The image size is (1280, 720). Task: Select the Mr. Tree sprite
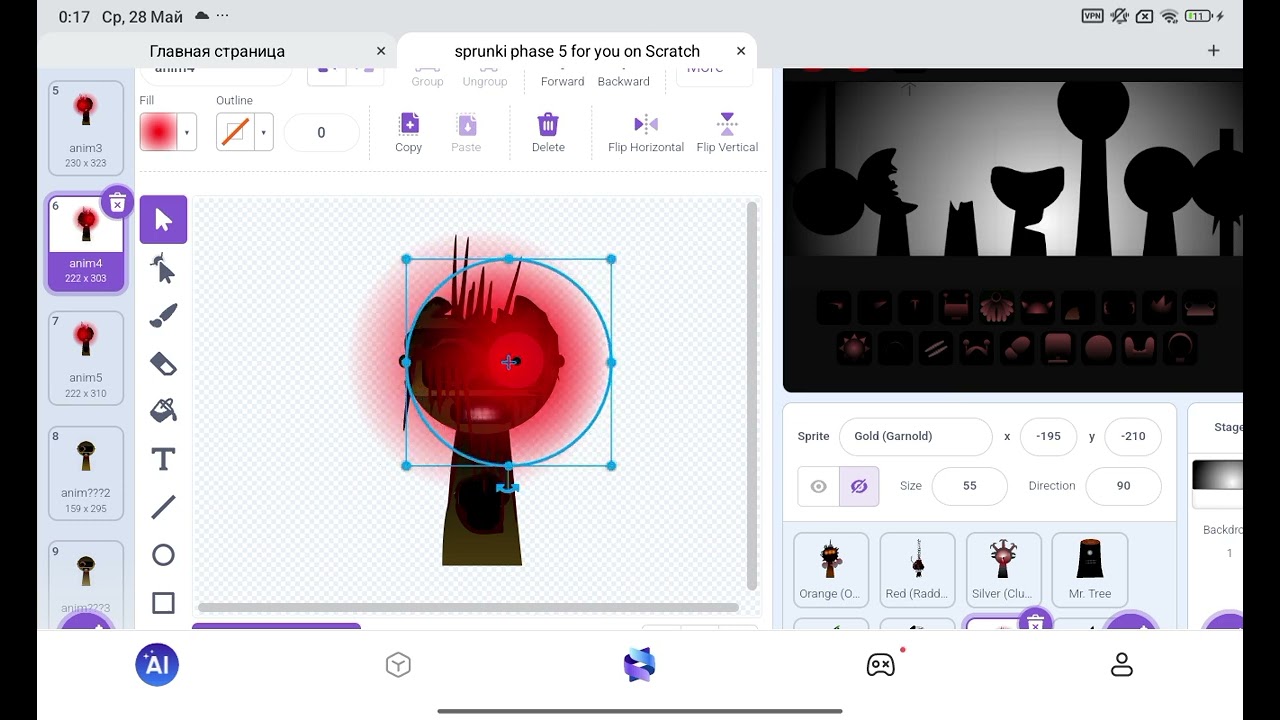pos(1090,569)
